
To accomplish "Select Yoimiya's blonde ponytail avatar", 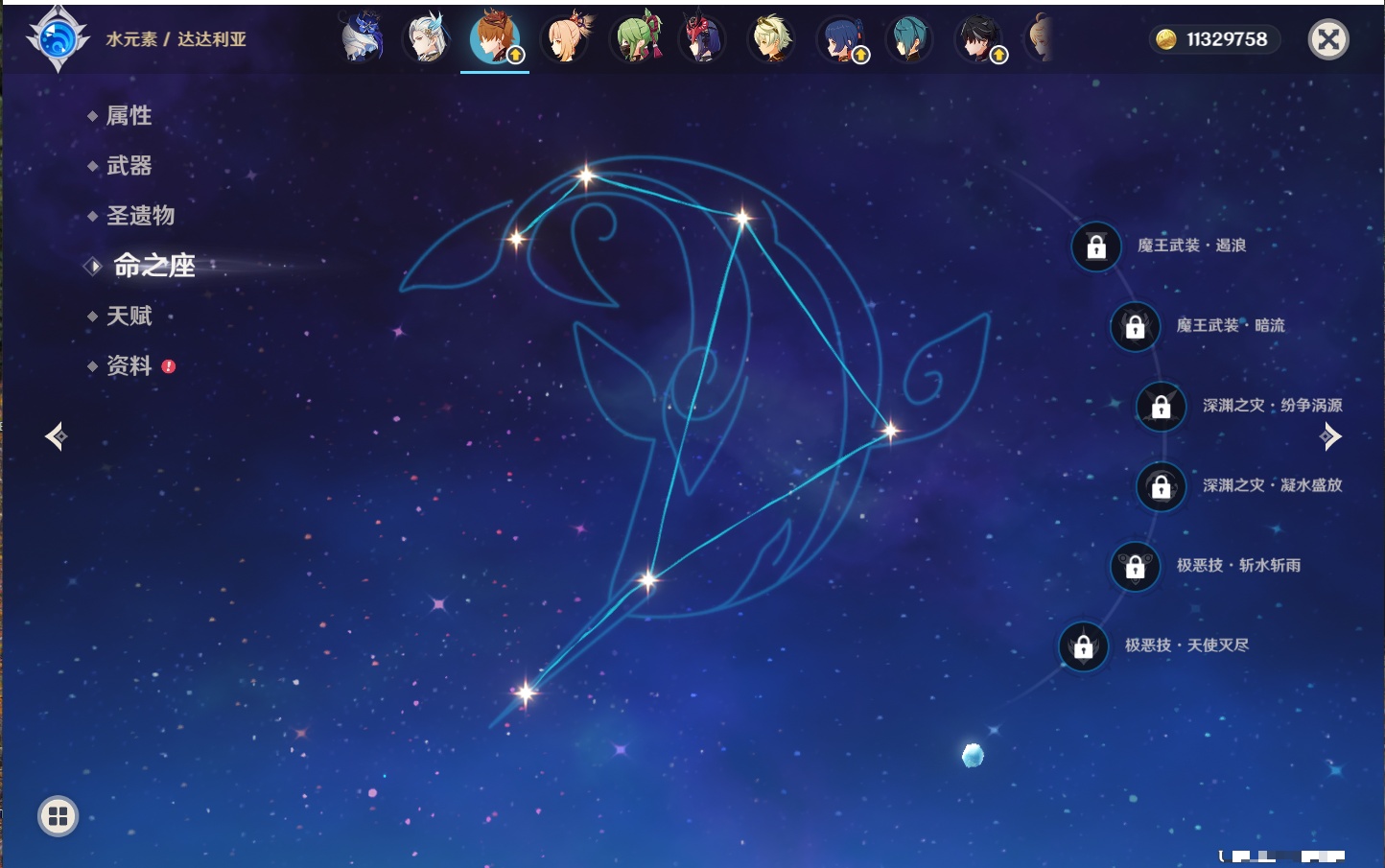I will coord(566,38).
